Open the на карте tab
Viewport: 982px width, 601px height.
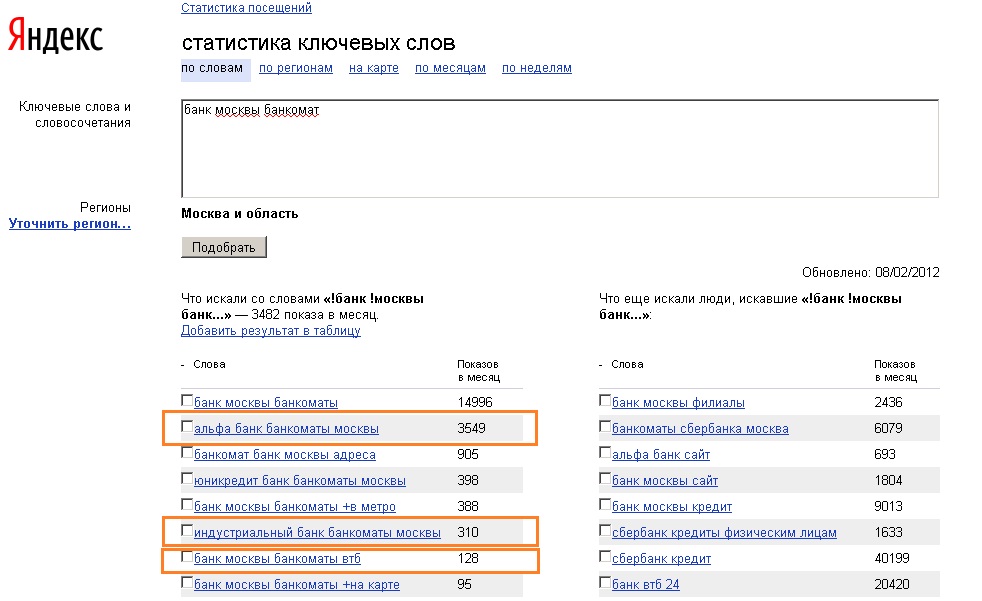[x=373, y=68]
